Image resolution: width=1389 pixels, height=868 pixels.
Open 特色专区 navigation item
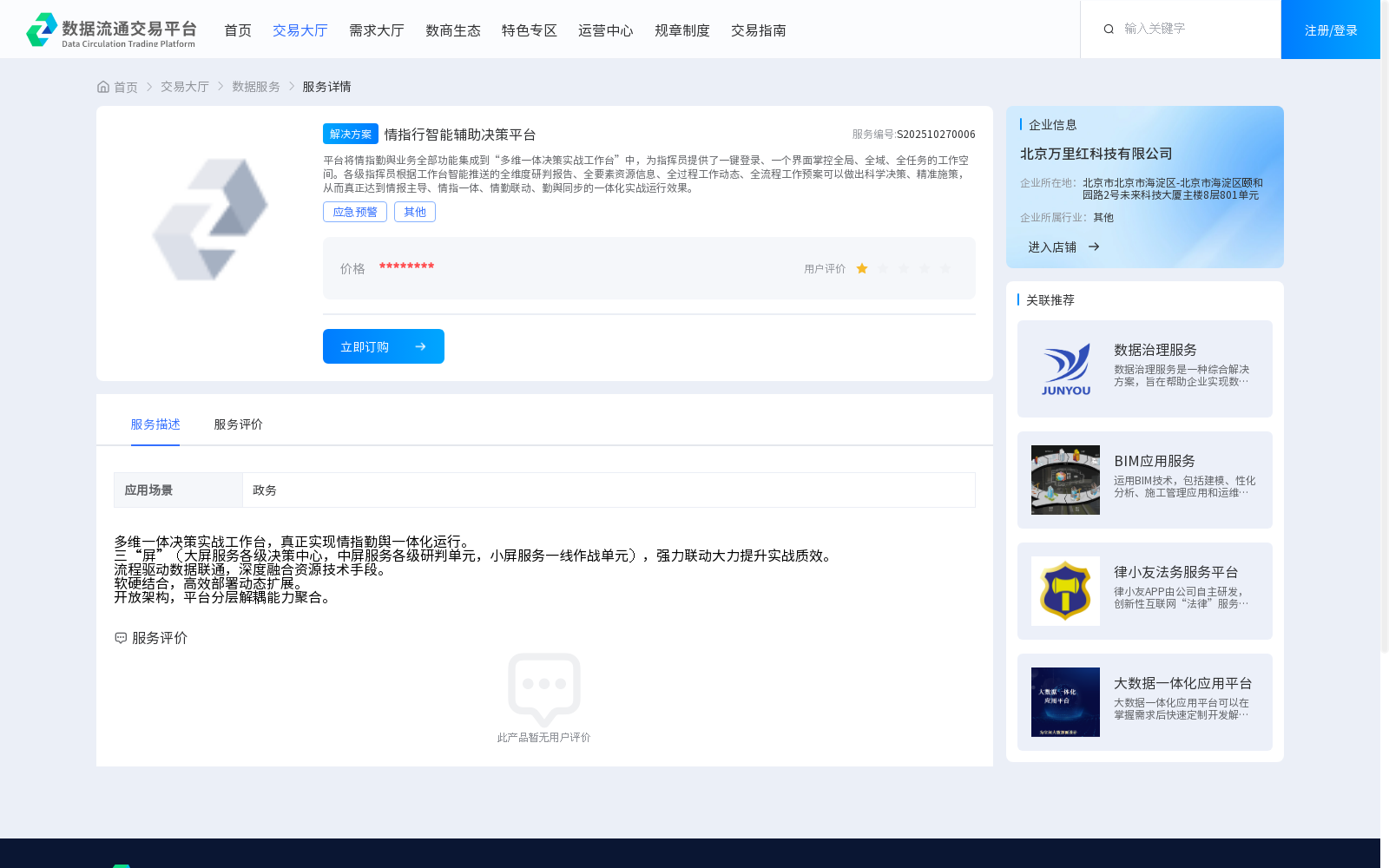pos(530,30)
